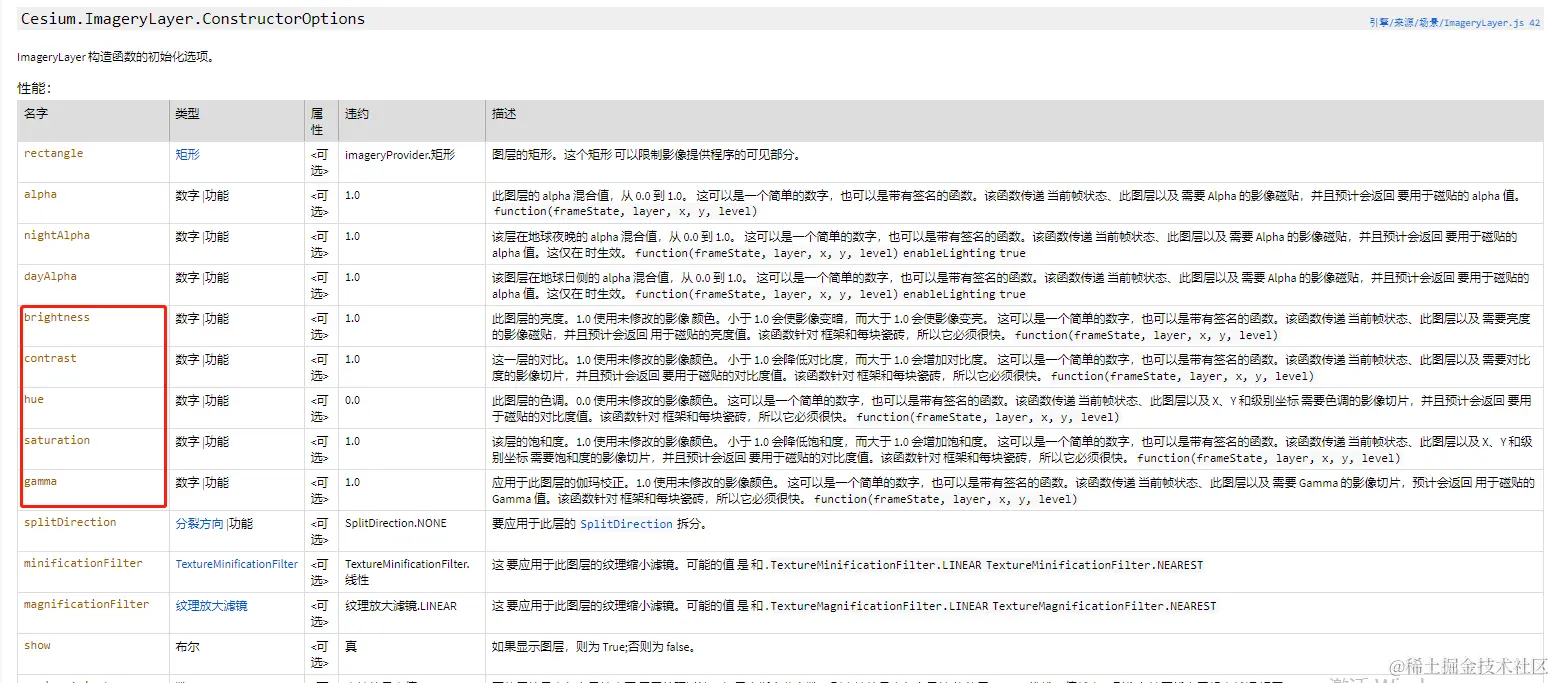Click the 数字 |功能 type of nightAlpha
Screen dimensions: 1555x683
point(202,237)
